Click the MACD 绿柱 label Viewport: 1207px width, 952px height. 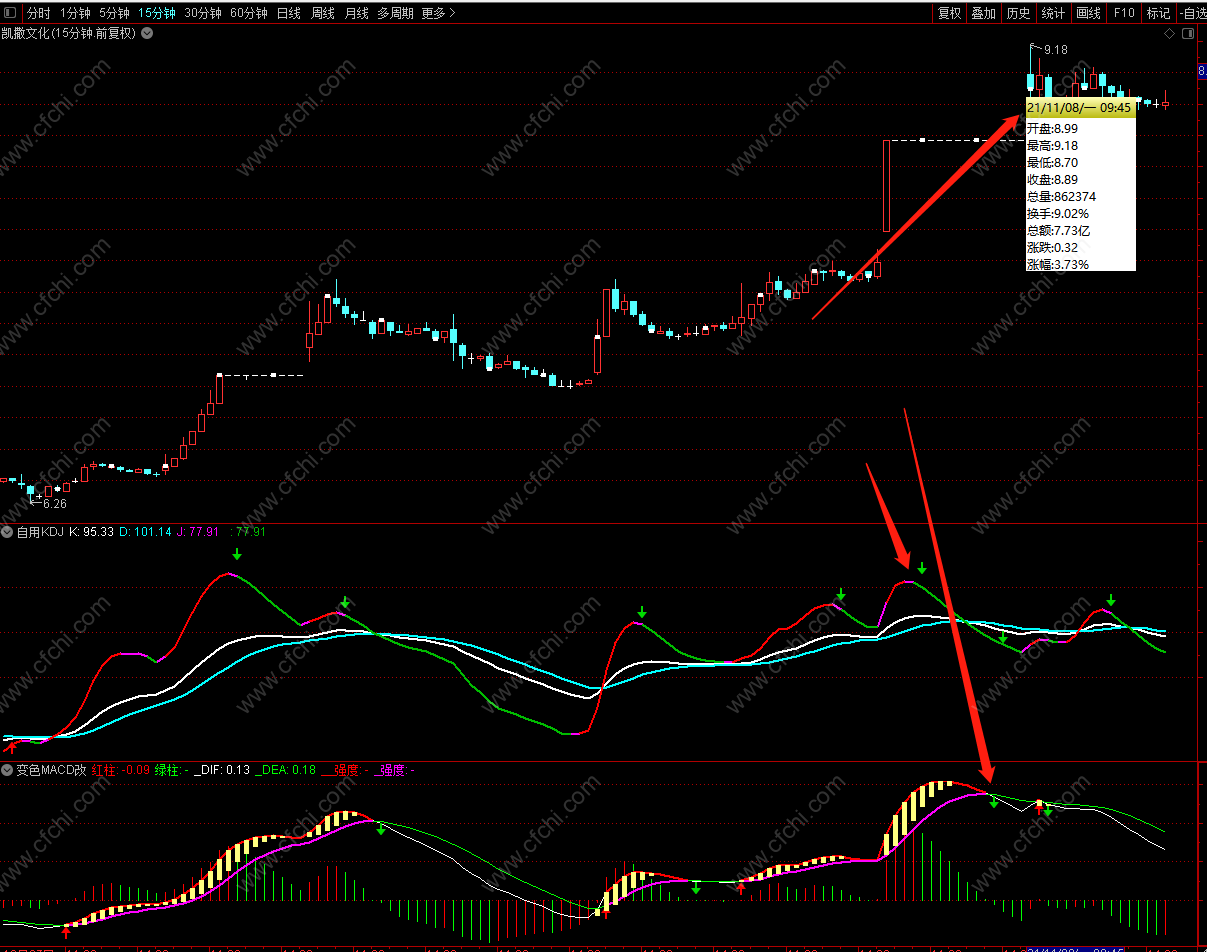point(172,770)
